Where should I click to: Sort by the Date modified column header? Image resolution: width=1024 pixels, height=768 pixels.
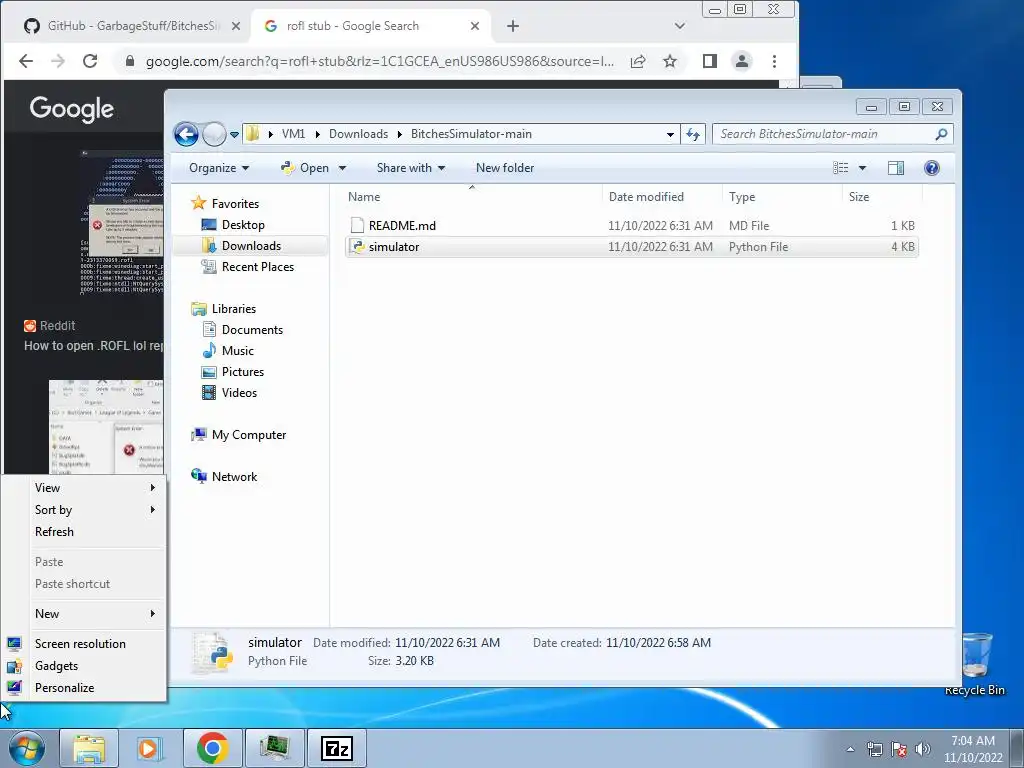click(x=662, y=197)
